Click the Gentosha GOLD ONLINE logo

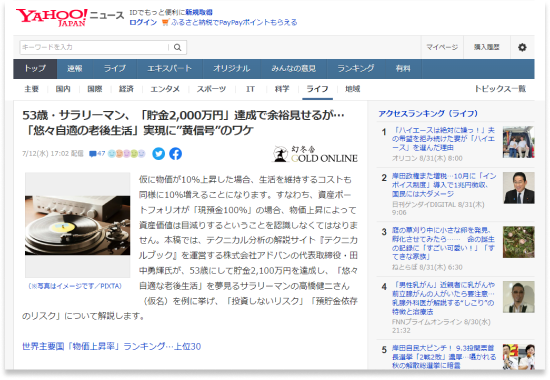click(315, 154)
